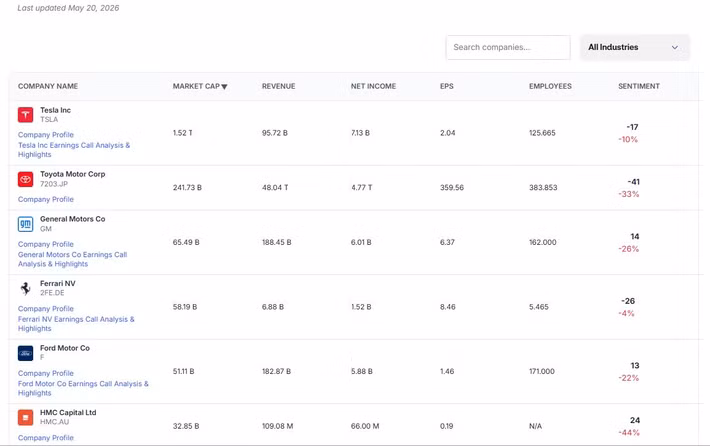Click Toyota EPS value 359.56
710x446 pixels.
tap(452, 187)
